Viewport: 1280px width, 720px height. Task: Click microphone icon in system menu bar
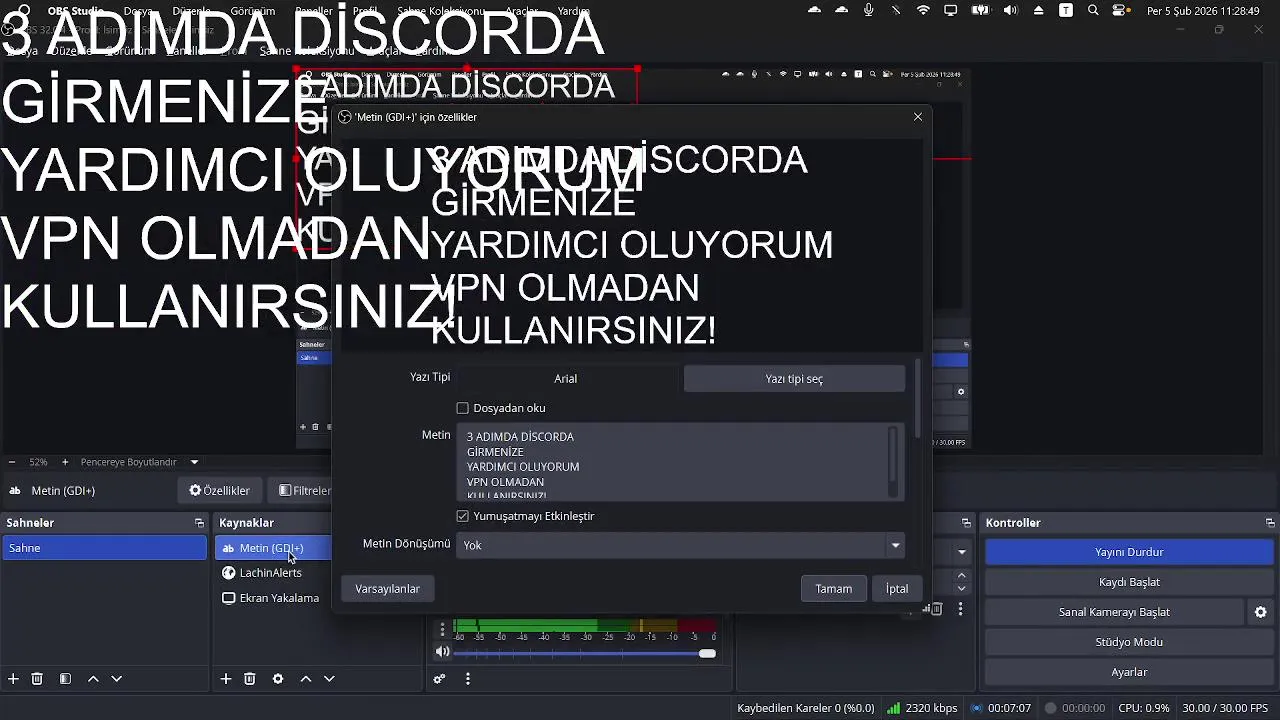coord(868,10)
